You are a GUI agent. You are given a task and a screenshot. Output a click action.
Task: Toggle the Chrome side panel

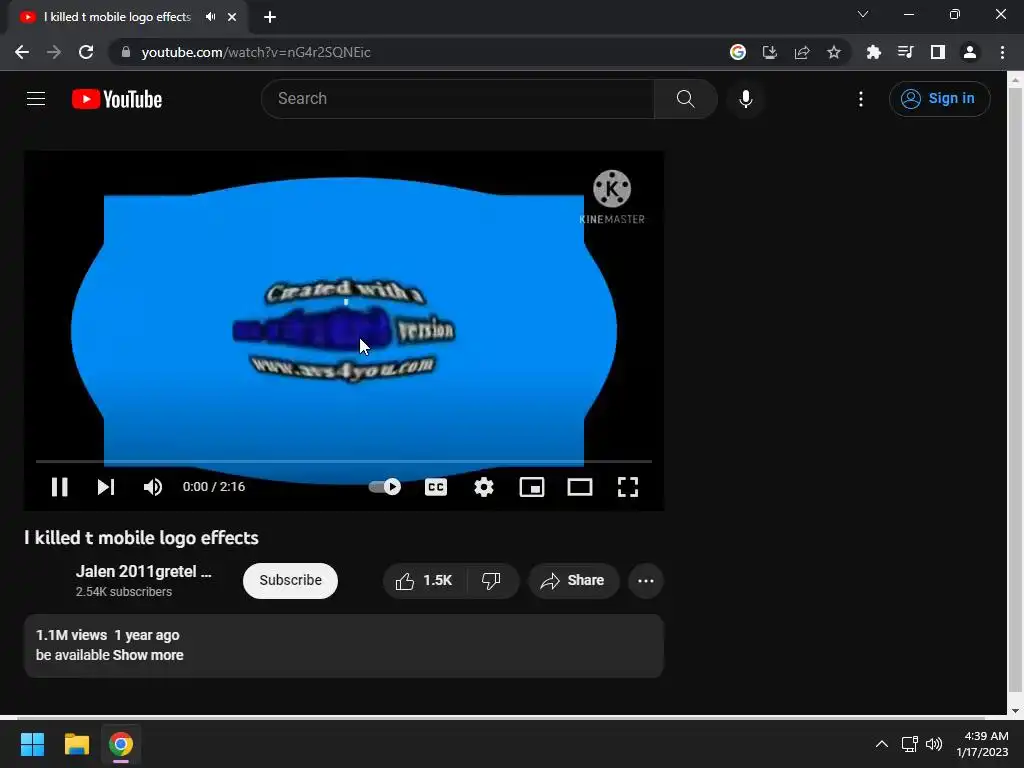pyautogui.click(x=938, y=52)
